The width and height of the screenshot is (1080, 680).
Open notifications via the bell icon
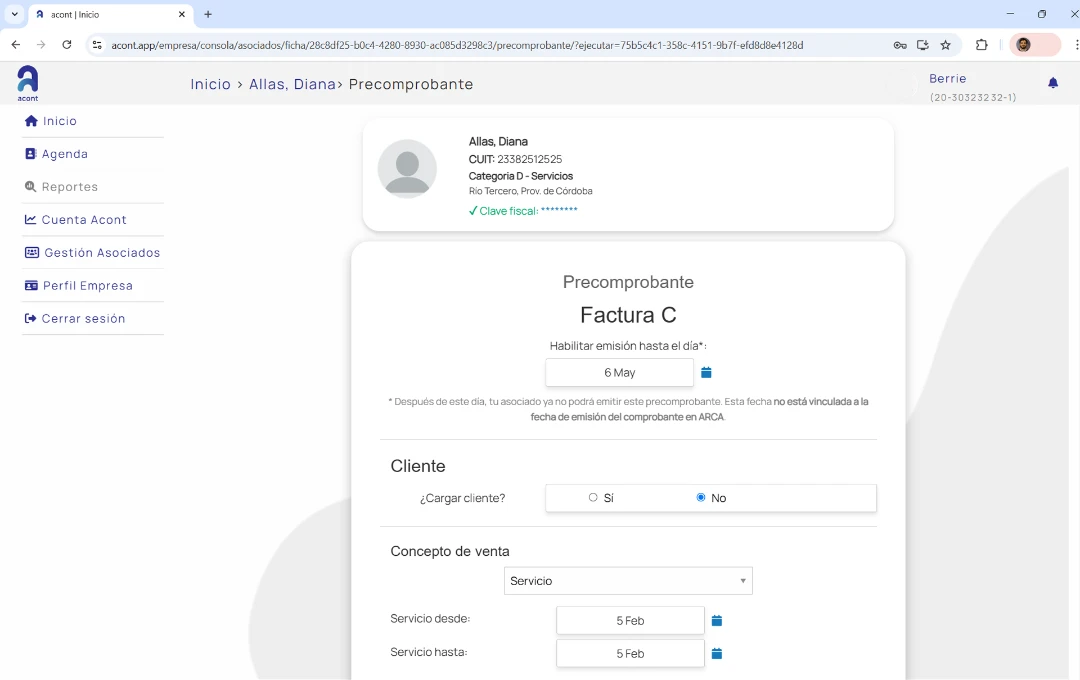click(1053, 83)
